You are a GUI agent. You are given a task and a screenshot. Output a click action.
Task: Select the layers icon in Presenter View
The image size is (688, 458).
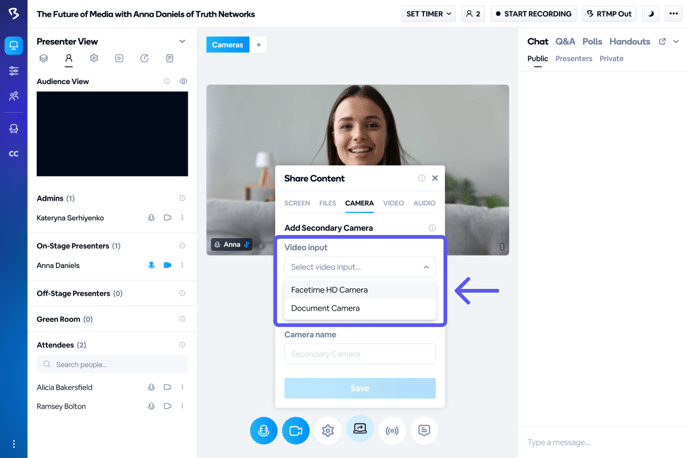coord(43,58)
